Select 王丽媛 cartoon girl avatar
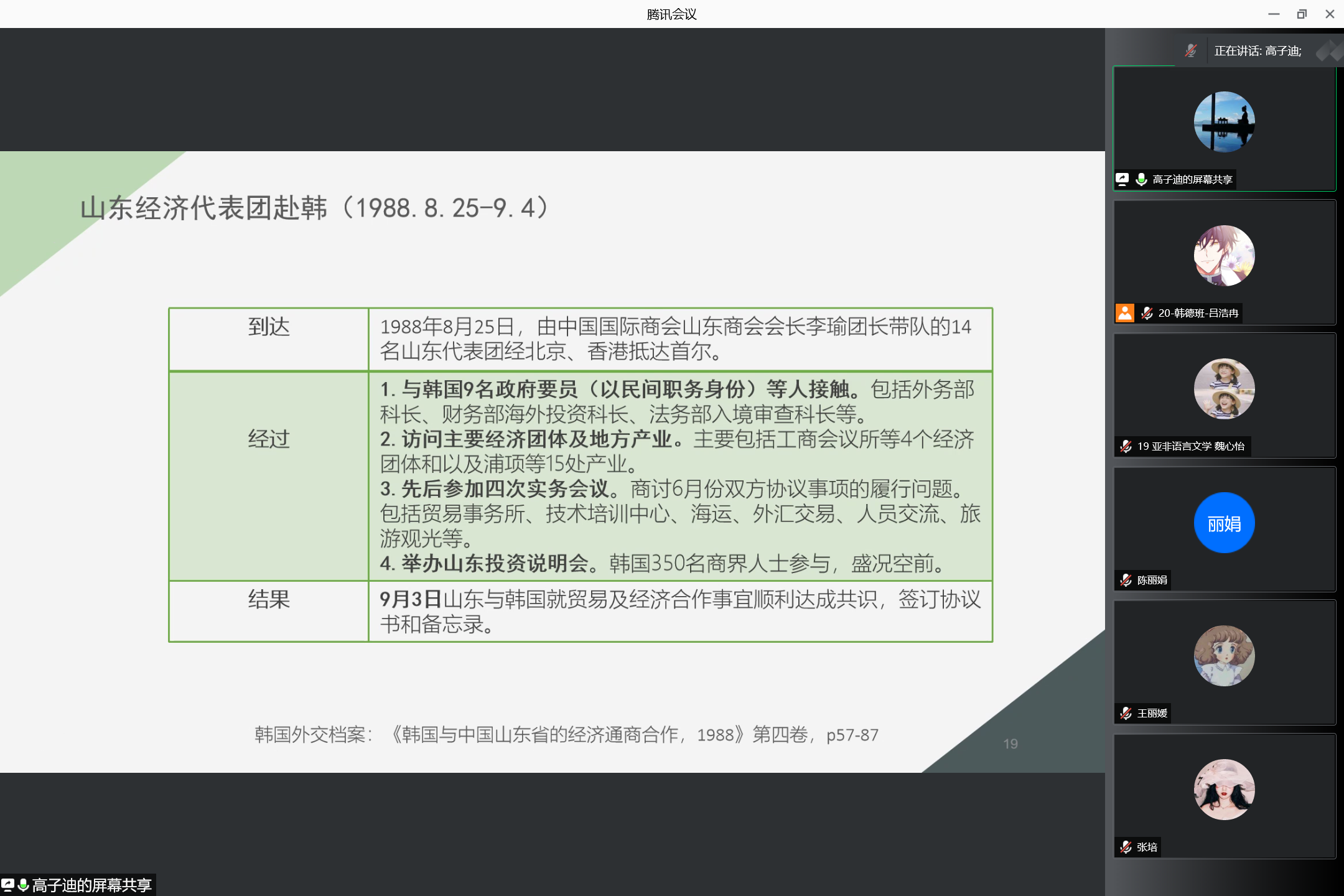Screen dimensions: 1344x896 click(1224, 656)
